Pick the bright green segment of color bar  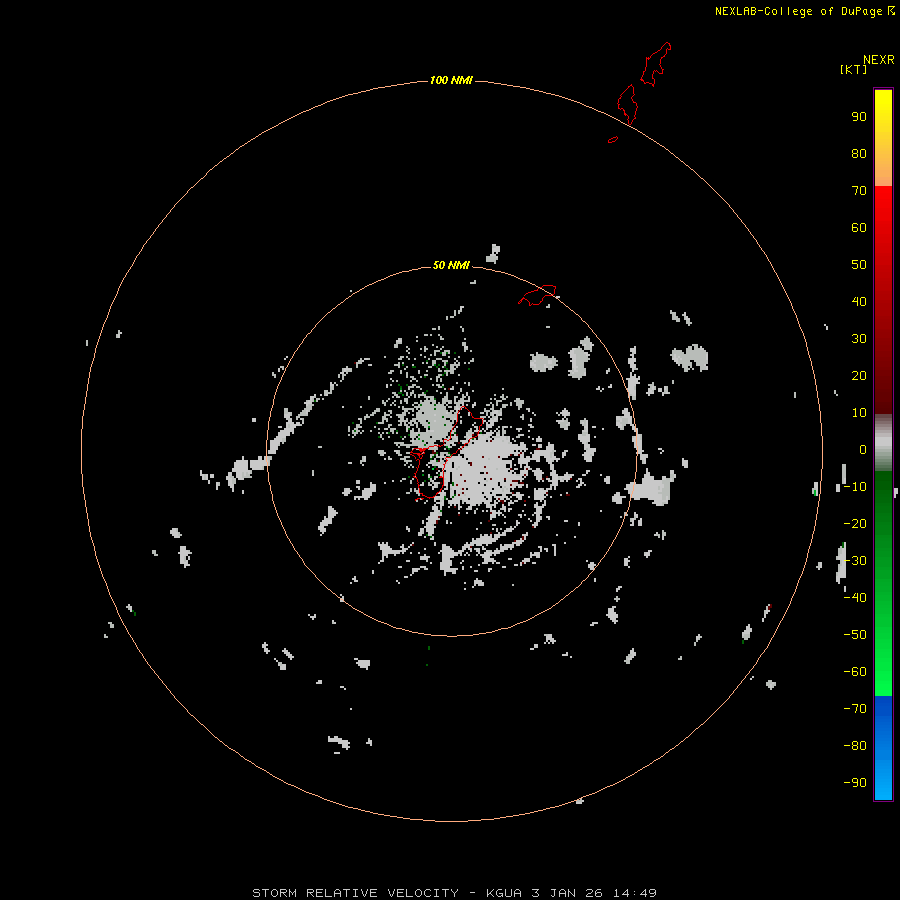[x=883, y=583]
